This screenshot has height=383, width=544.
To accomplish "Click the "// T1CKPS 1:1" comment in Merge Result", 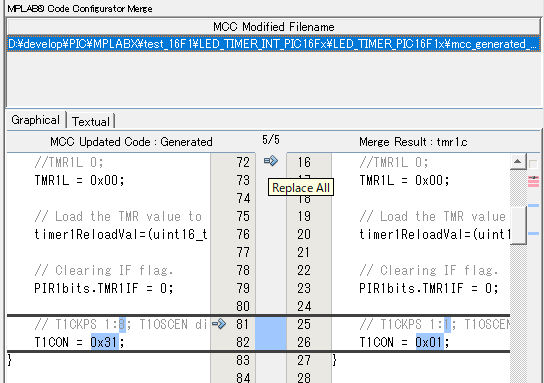I will tap(405, 324).
